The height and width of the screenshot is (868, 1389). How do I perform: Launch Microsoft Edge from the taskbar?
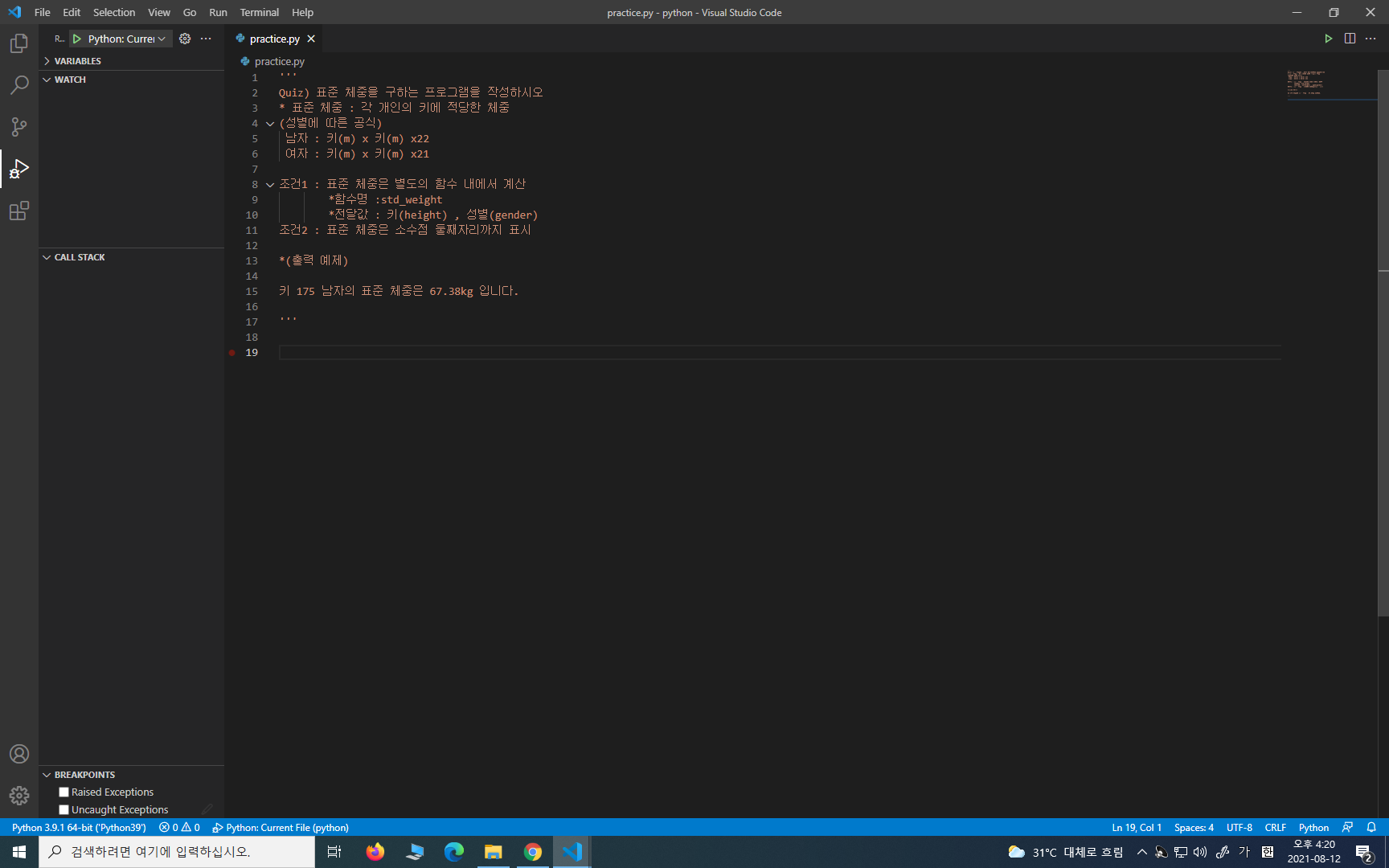click(x=454, y=852)
